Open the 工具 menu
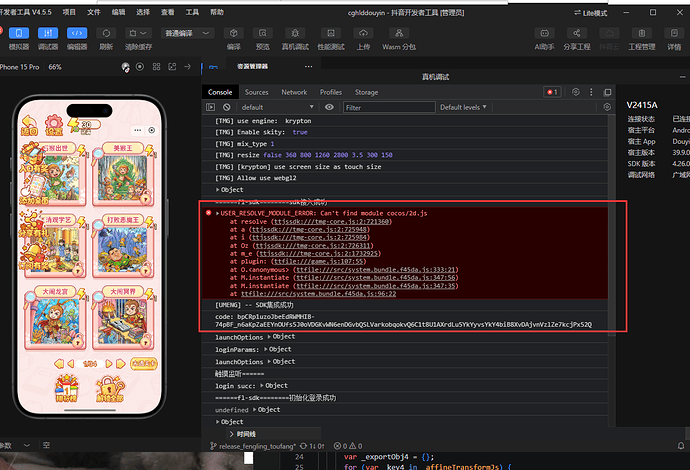Screen dimensions: 690x470 192,12
